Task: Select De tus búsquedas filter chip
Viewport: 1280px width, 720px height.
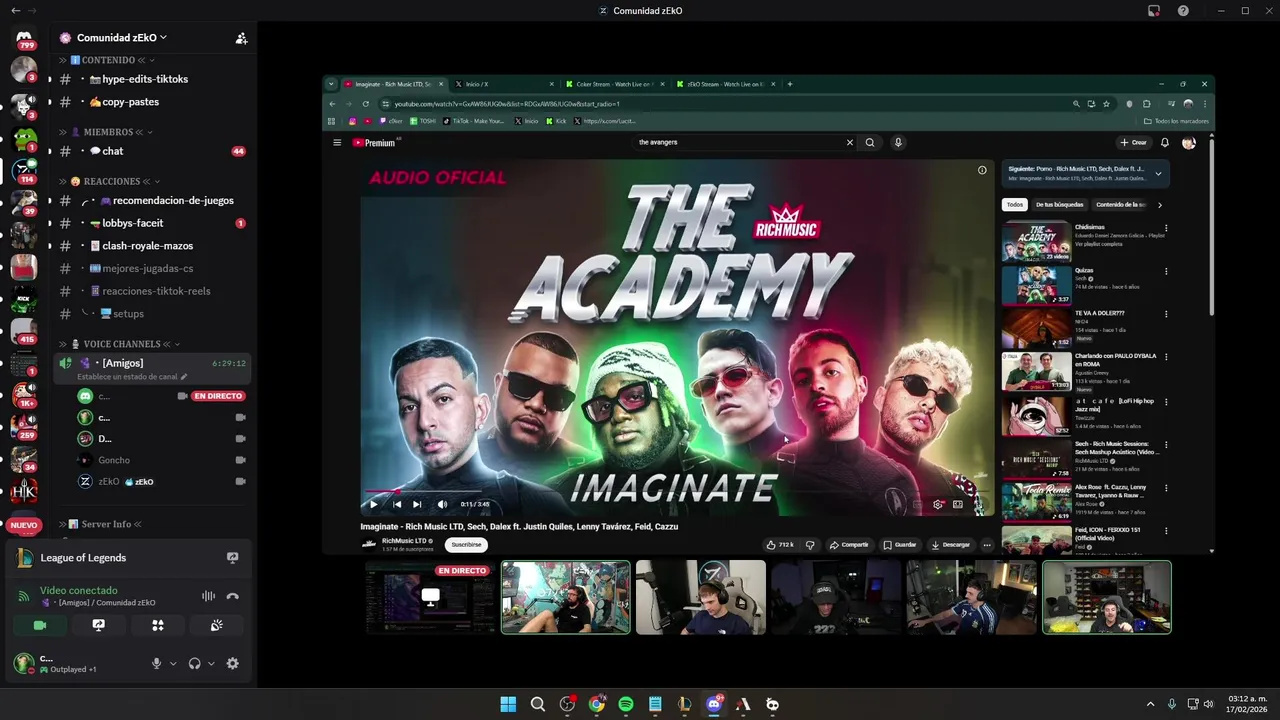Action: [1059, 205]
